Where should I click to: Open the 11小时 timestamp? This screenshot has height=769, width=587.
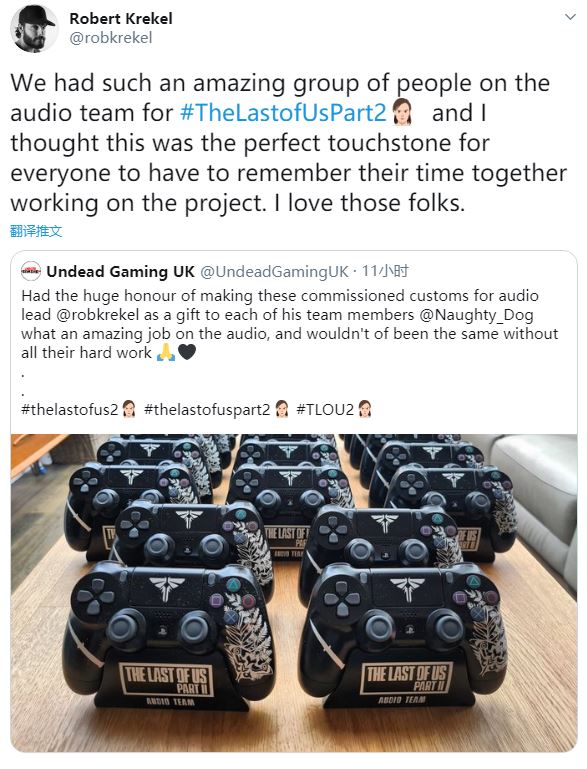coord(385,271)
